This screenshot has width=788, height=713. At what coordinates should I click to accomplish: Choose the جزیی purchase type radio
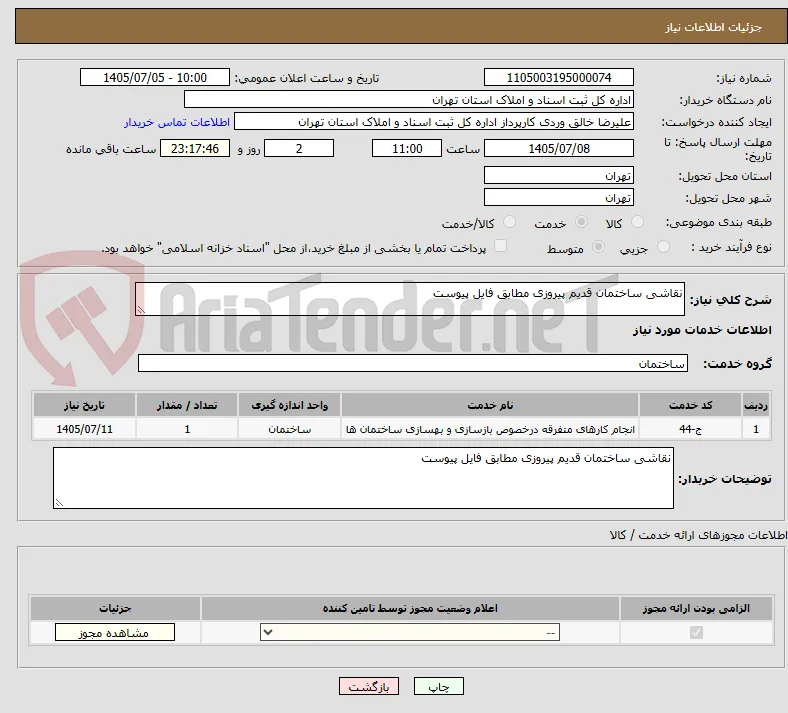pos(663,246)
